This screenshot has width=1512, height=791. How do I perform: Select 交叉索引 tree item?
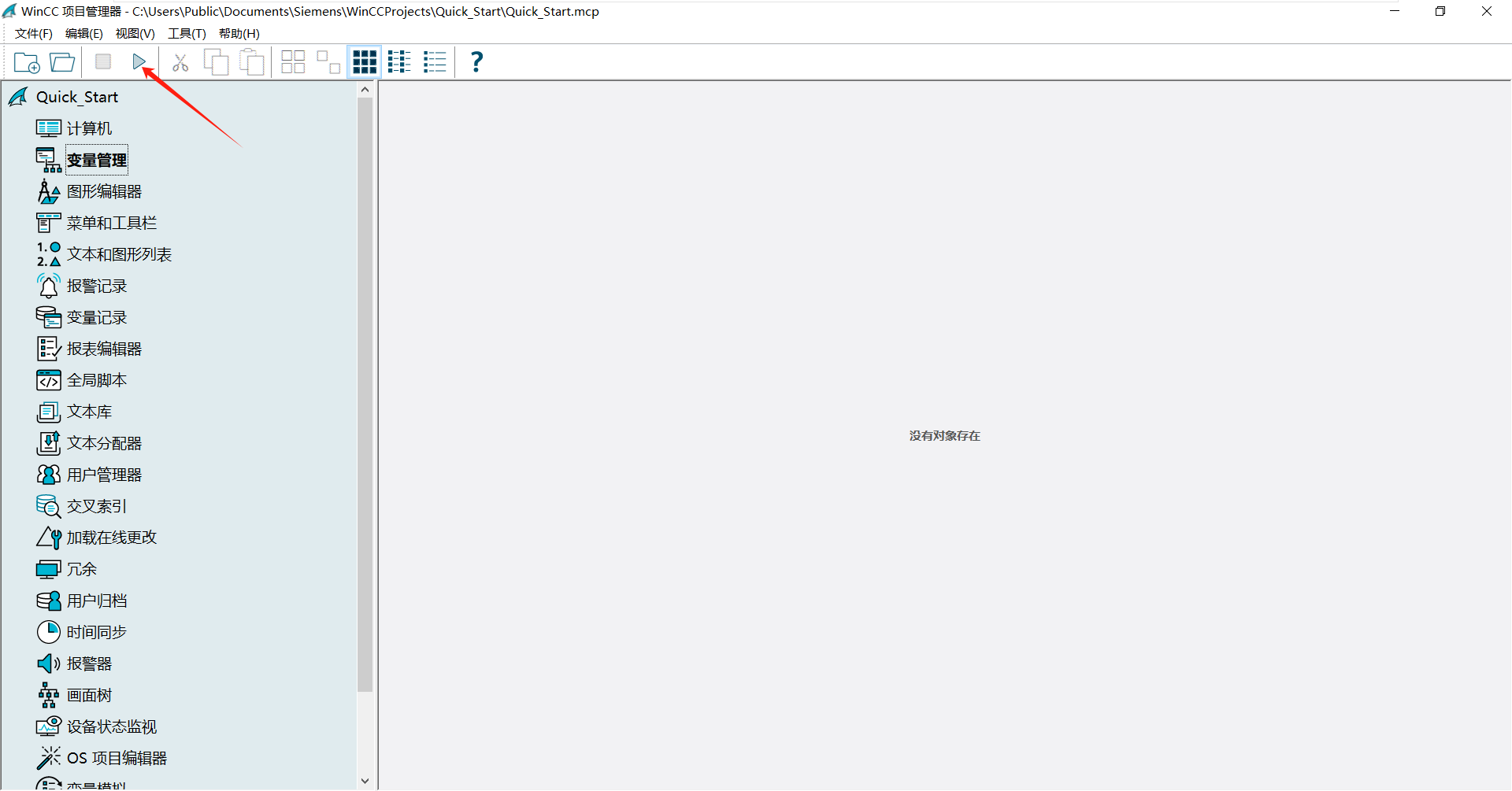pos(97,506)
